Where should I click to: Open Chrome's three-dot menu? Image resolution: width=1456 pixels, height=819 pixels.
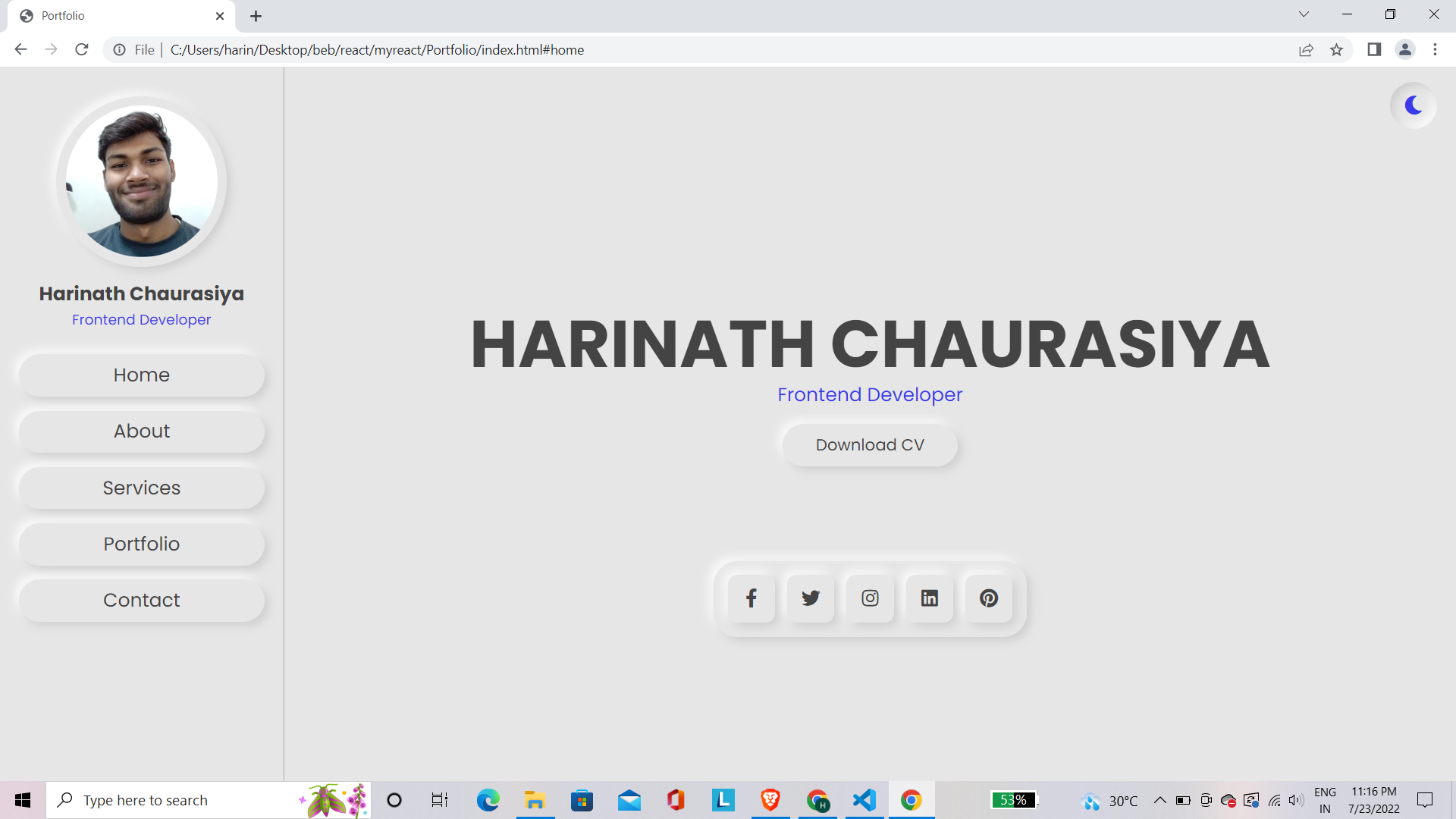click(x=1435, y=49)
